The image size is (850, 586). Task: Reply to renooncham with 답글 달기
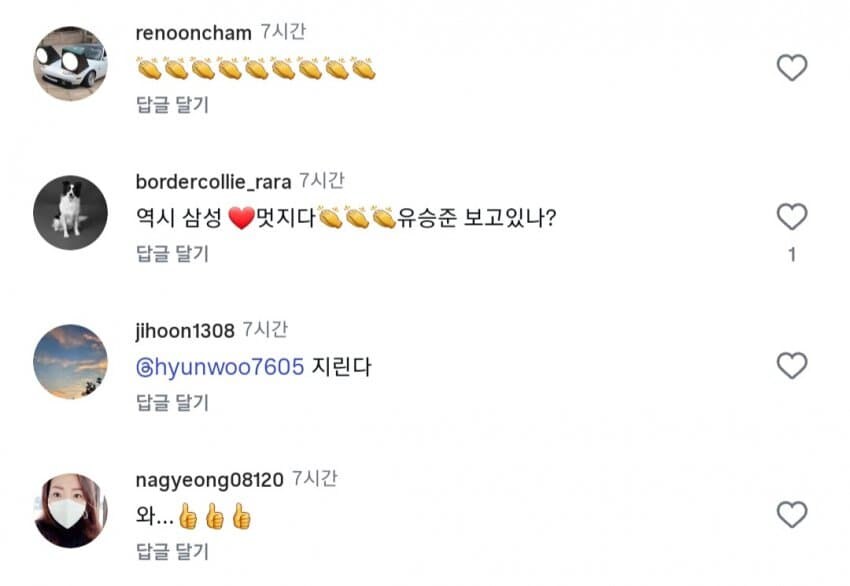click(x=172, y=104)
